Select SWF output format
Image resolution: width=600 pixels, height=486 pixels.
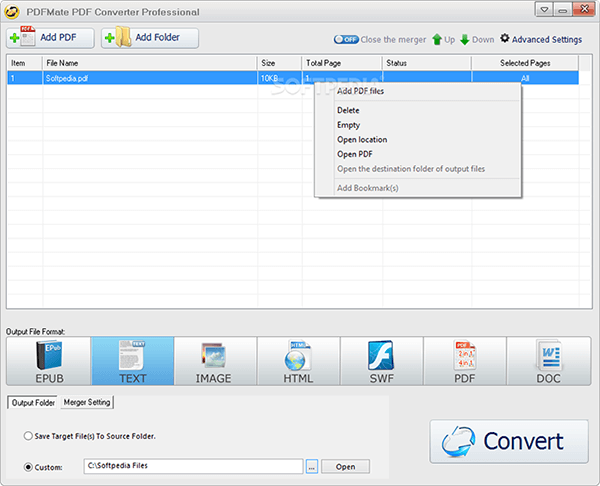pos(382,361)
